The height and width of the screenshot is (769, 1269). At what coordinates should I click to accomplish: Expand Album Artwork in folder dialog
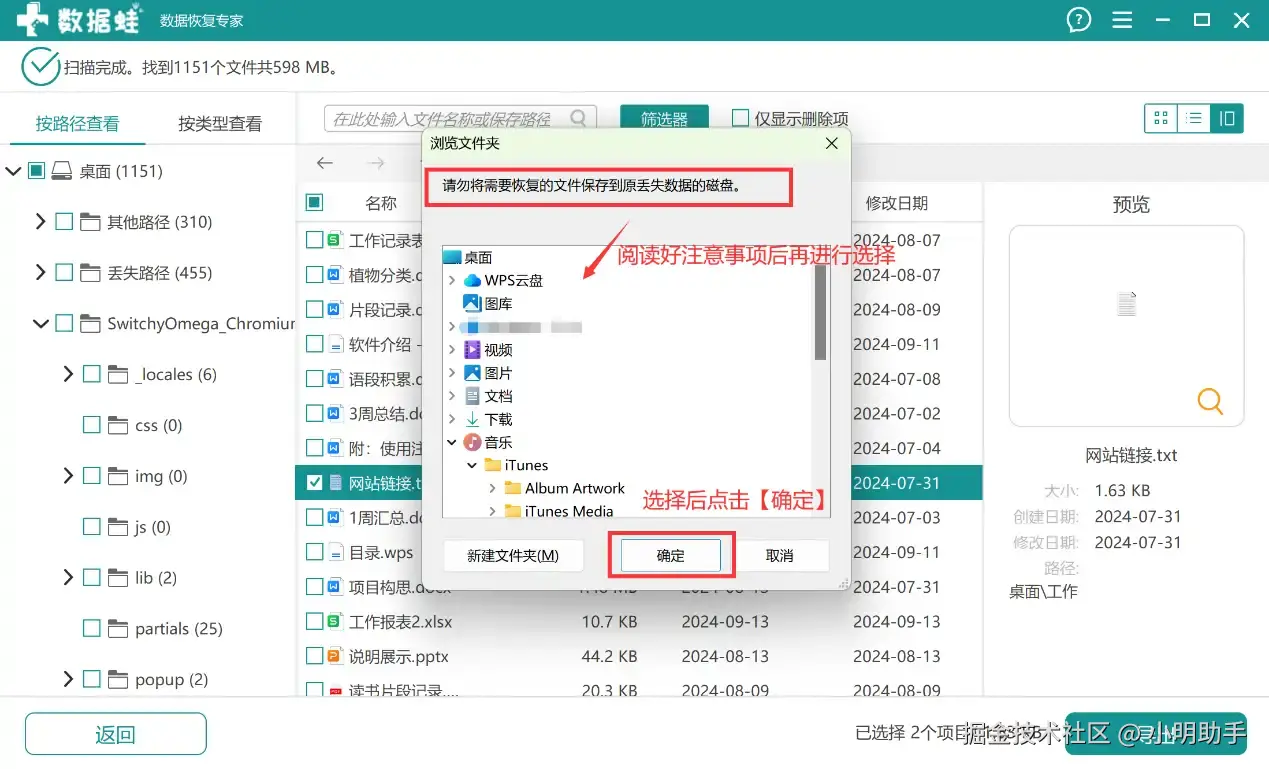(x=493, y=488)
